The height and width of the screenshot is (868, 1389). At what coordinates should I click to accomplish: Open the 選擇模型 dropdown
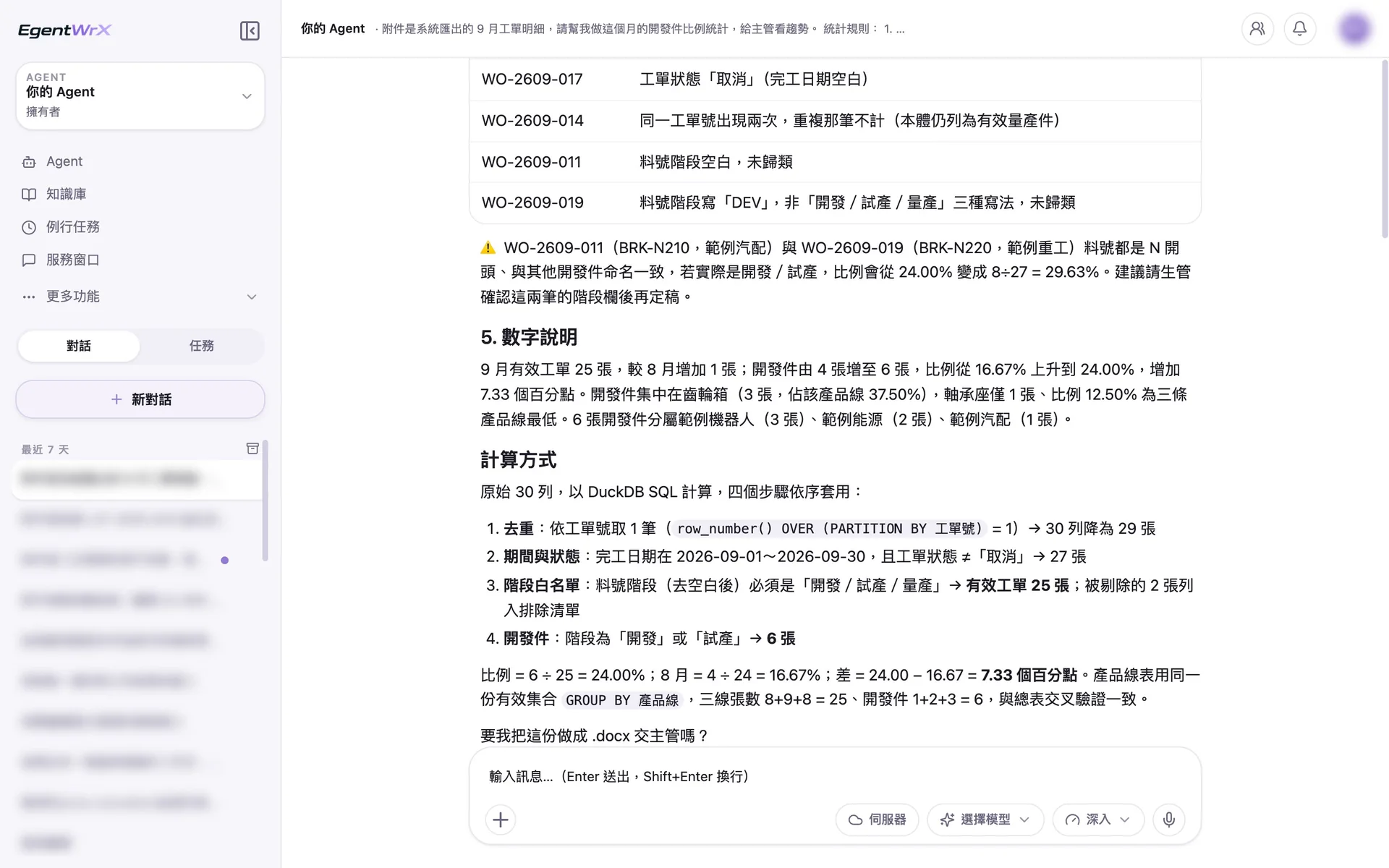985,820
